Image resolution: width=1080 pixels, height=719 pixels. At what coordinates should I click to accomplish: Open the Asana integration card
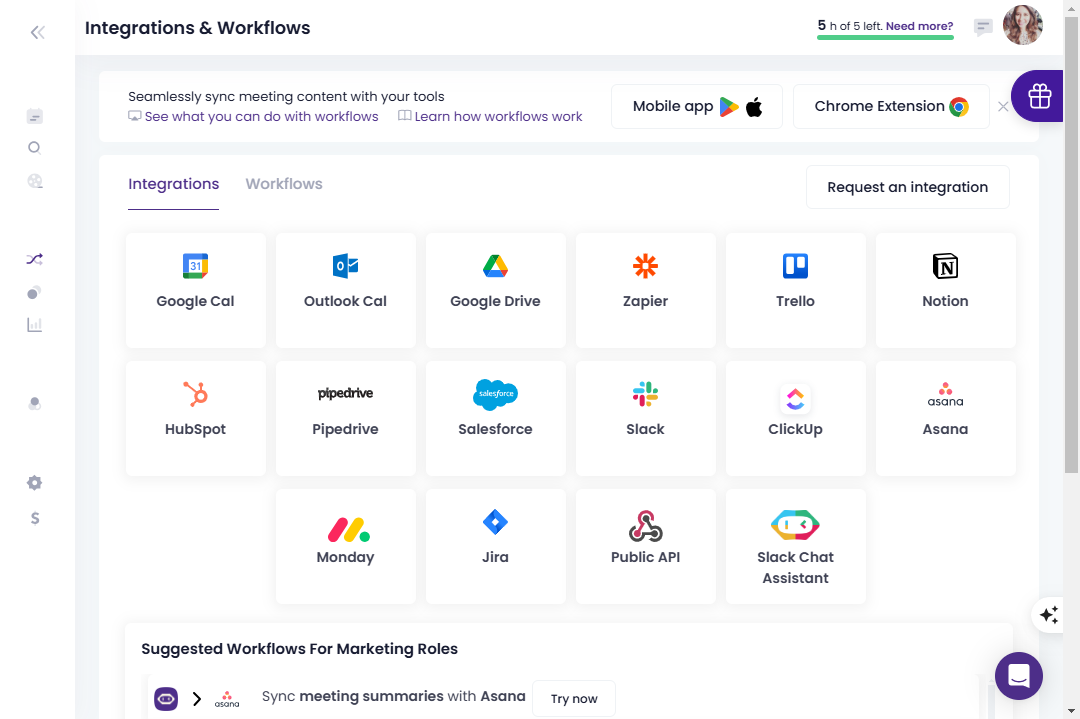[946, 418]
